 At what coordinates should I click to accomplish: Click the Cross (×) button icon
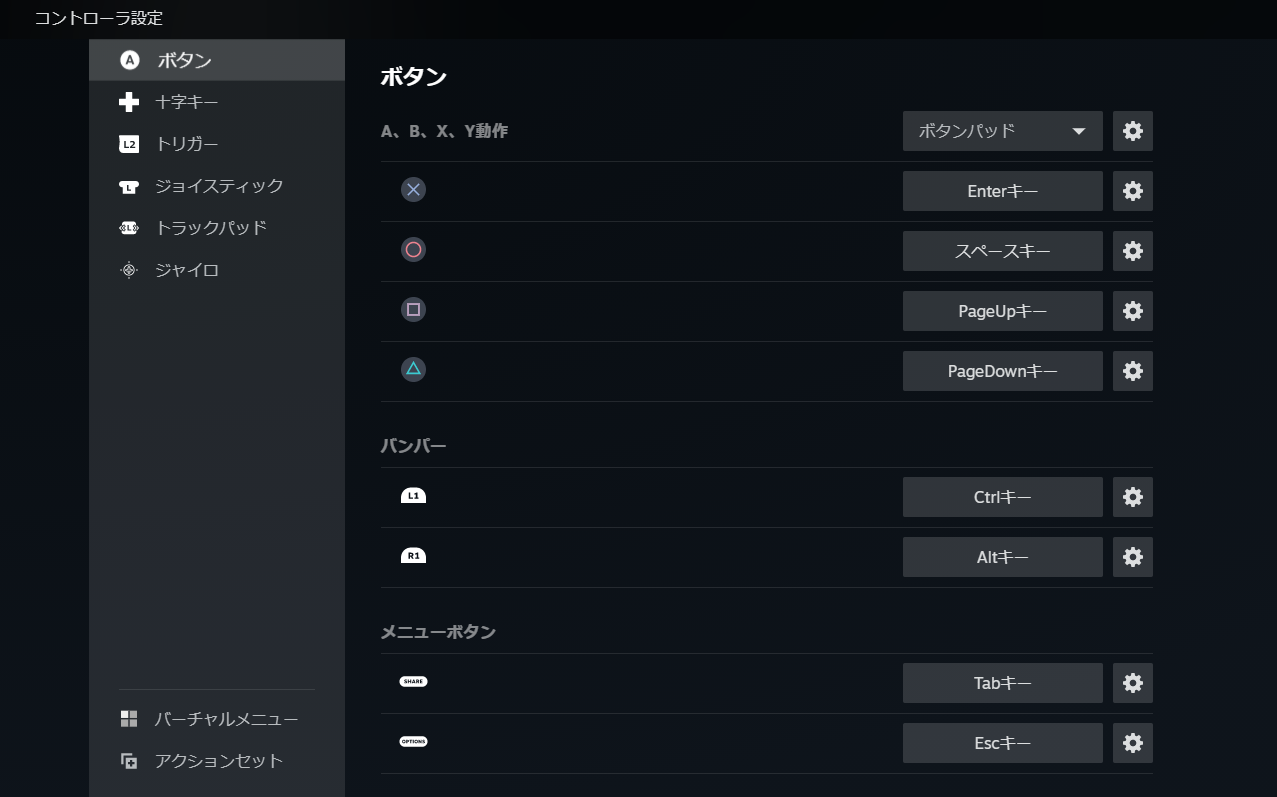click(x=413, y=189)
